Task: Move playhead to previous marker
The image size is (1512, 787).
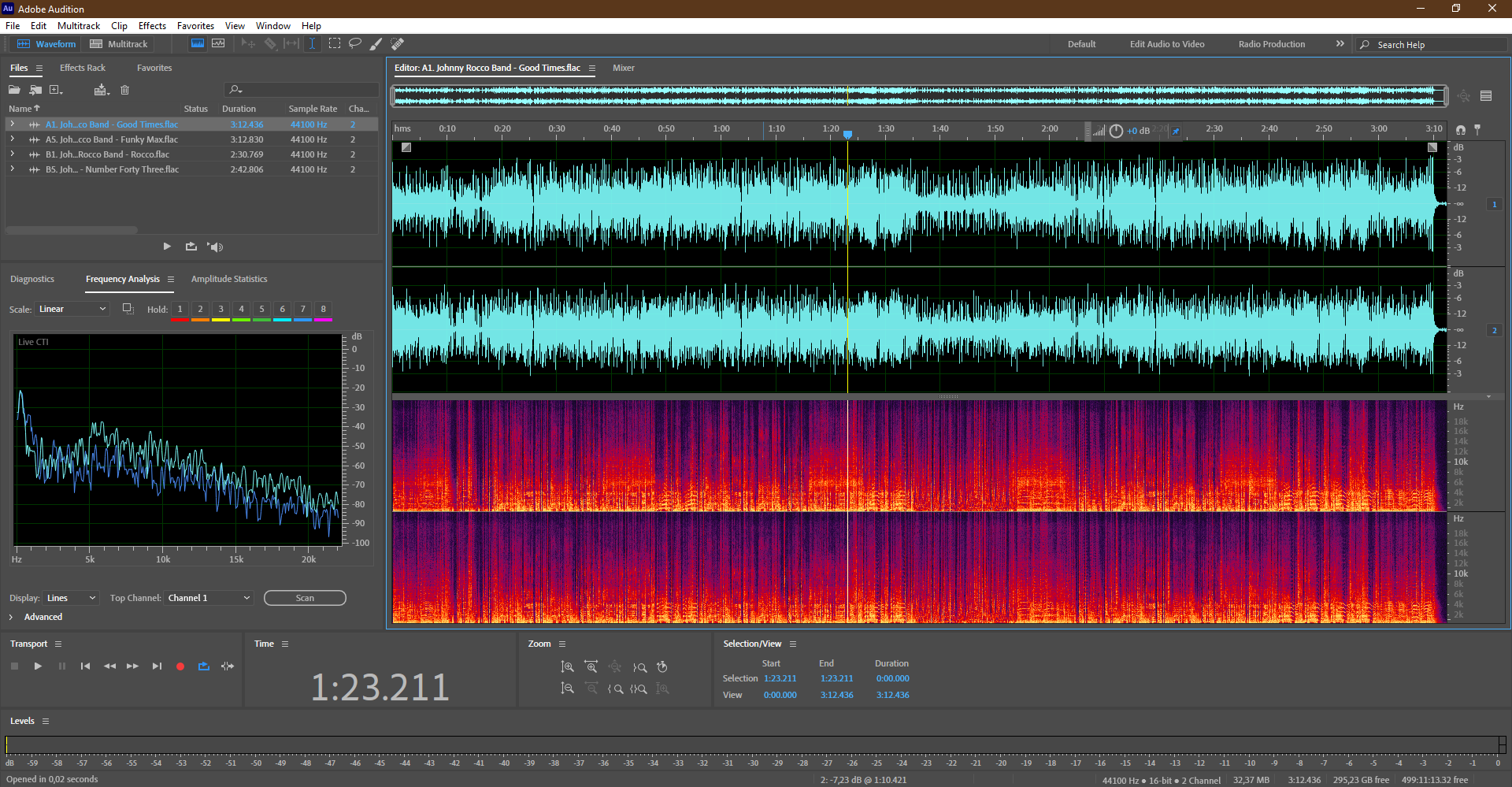Action: (85, 666)
